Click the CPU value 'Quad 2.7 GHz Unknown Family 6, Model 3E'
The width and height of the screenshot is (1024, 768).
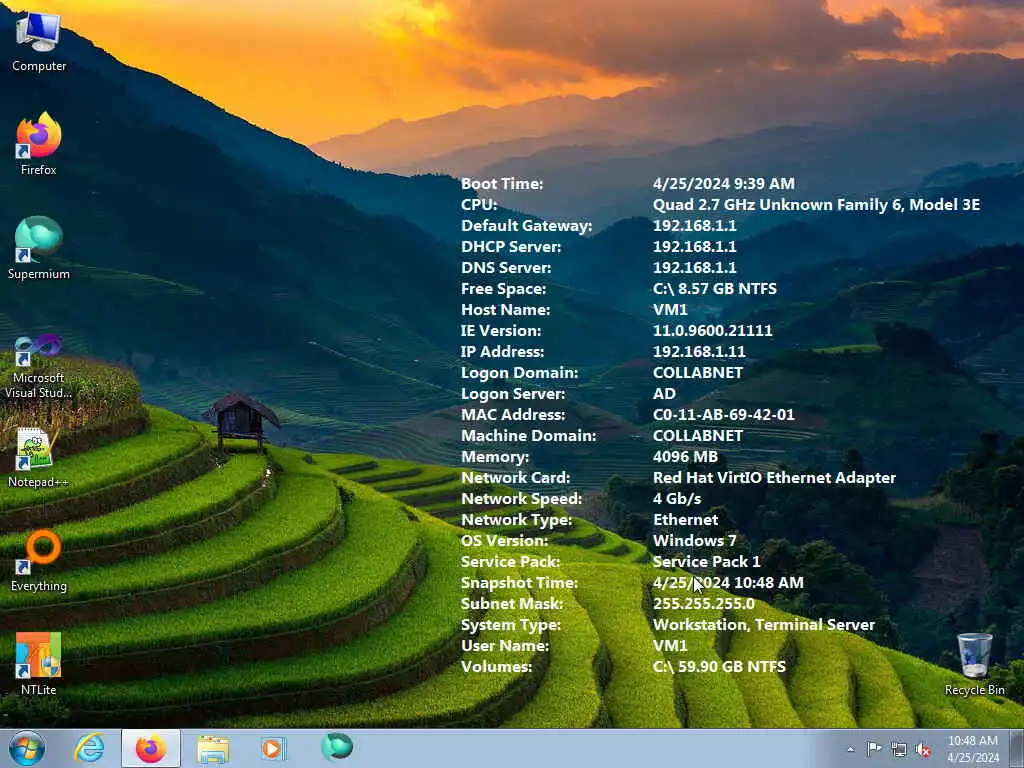tap(816, 204)
